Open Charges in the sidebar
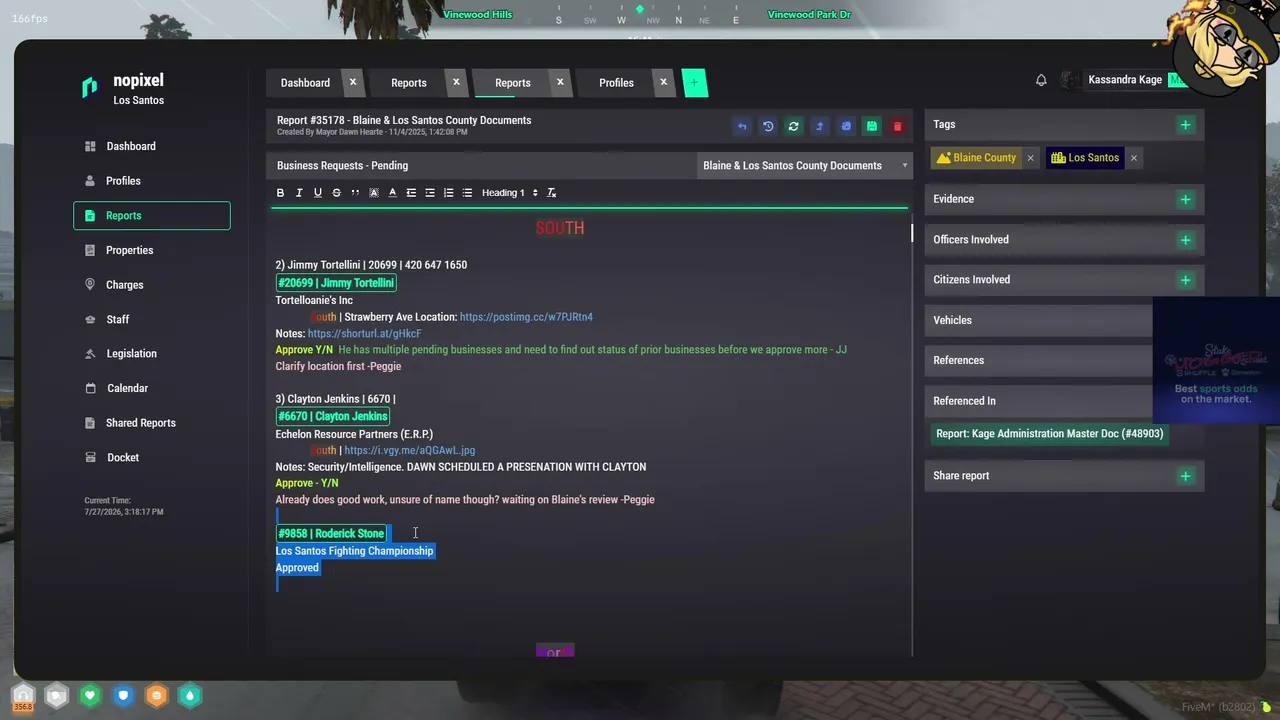Screen dimensions: 1280x720 click(152, 285)
